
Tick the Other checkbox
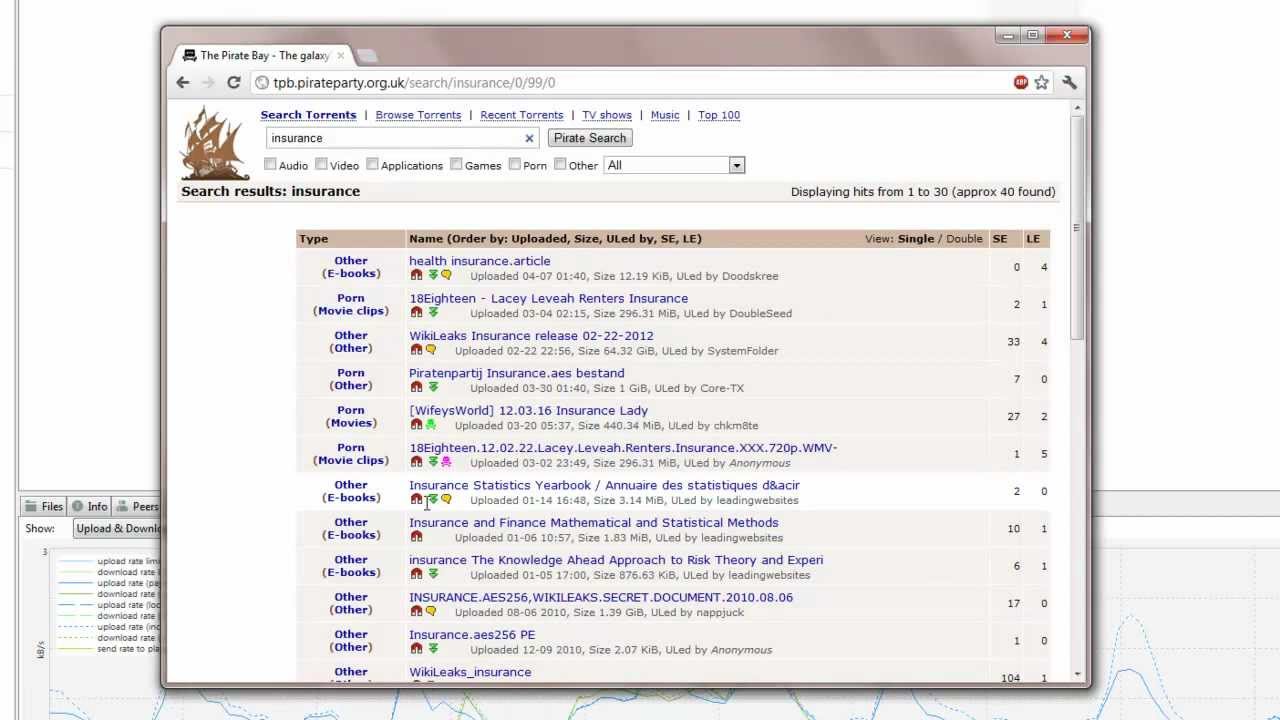click(560, 164)
